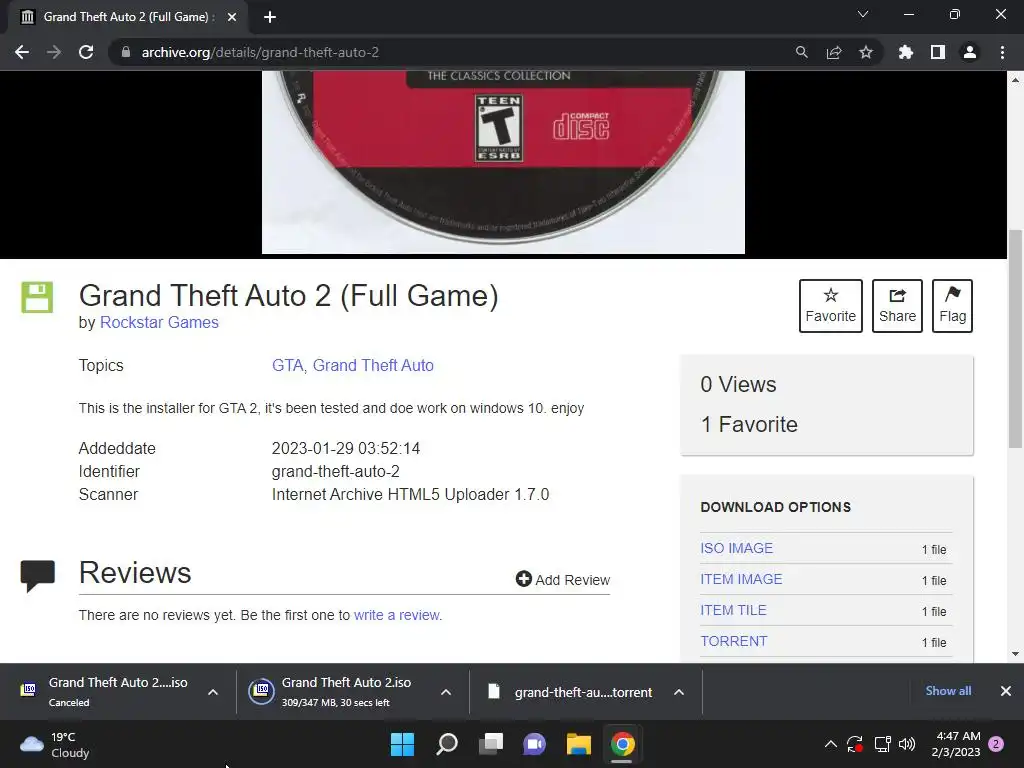Expand options for canceled iso download
1024x768 pixels.
pyautogui.click(x=213, y=692)
